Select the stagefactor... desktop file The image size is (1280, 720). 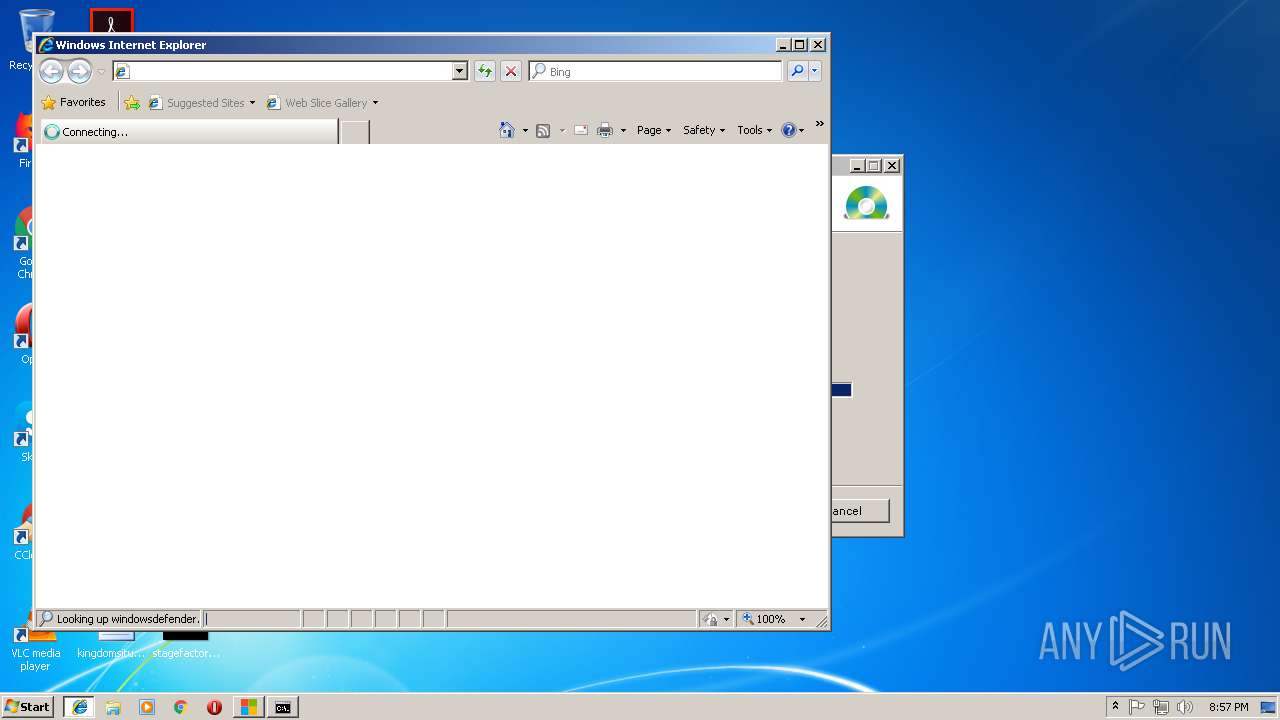click(x=186, y=645)
